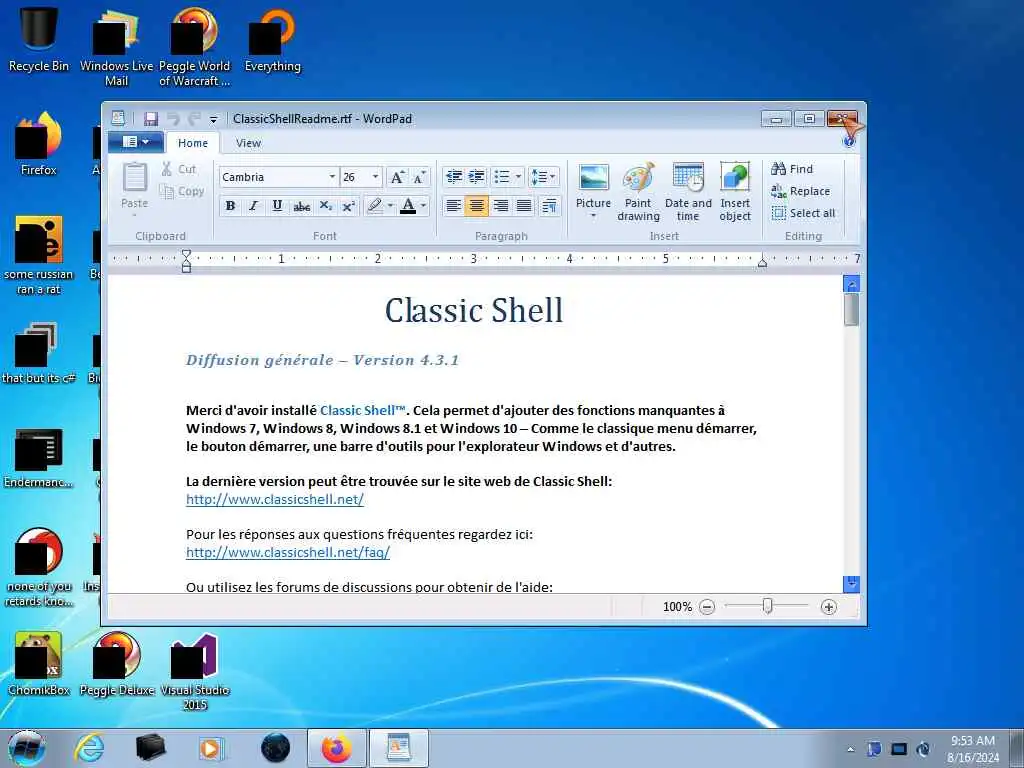Click the zoom in plus button
This screenshot has height=768, width=1024.
[x=829, y=607]
